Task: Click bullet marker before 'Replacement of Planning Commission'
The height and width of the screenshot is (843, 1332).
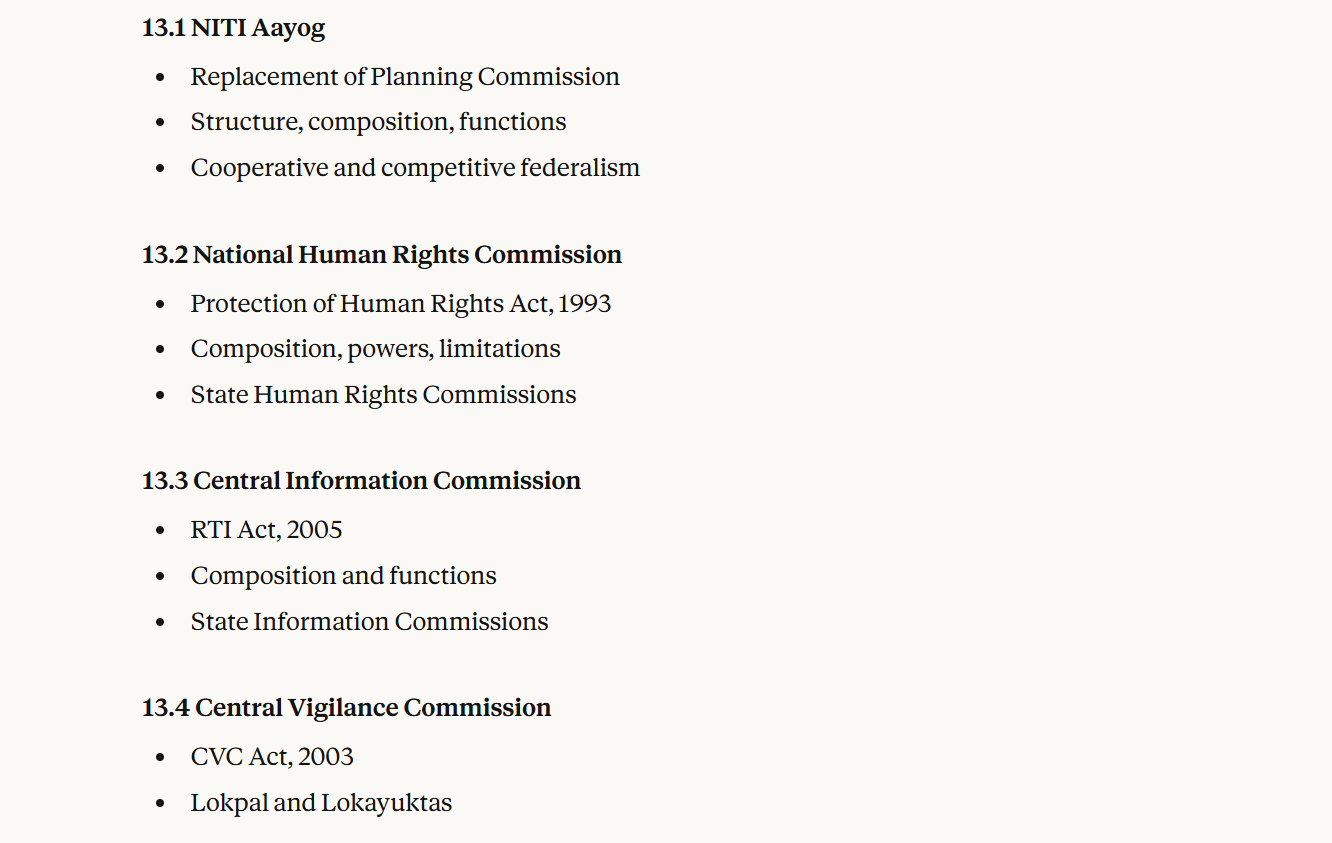Action: click(x=160, y=78)
